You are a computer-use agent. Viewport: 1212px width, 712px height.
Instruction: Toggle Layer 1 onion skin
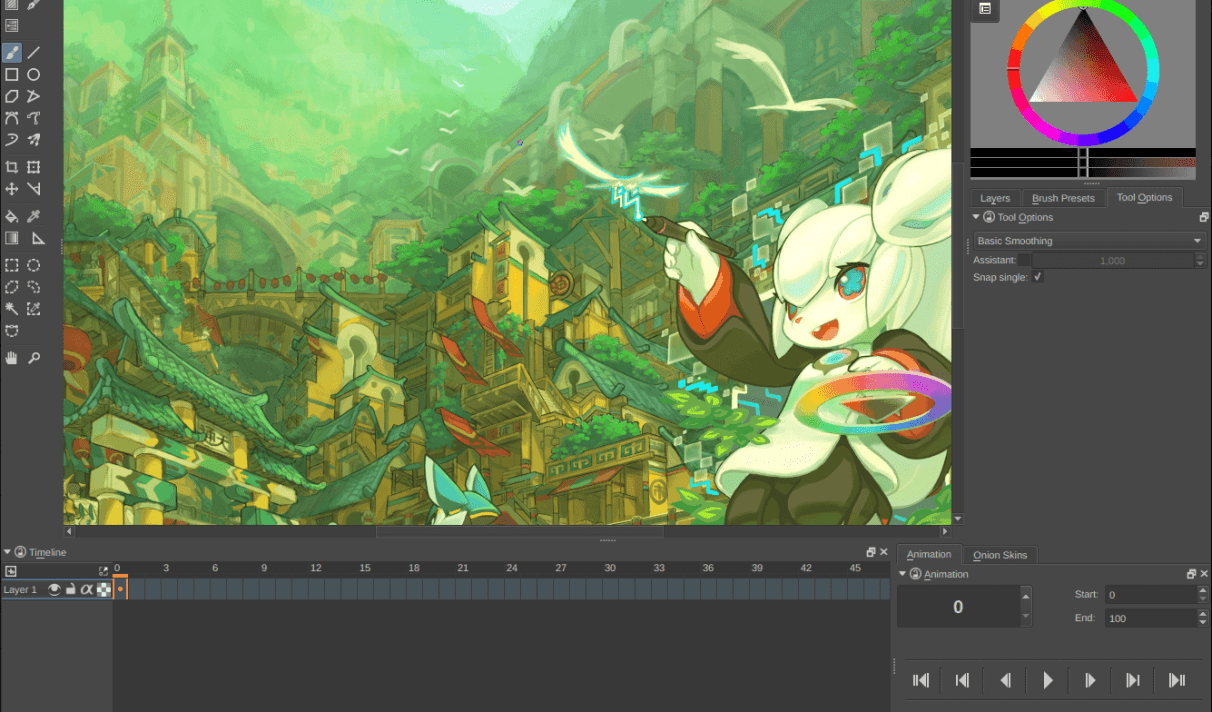click(103, 590)
